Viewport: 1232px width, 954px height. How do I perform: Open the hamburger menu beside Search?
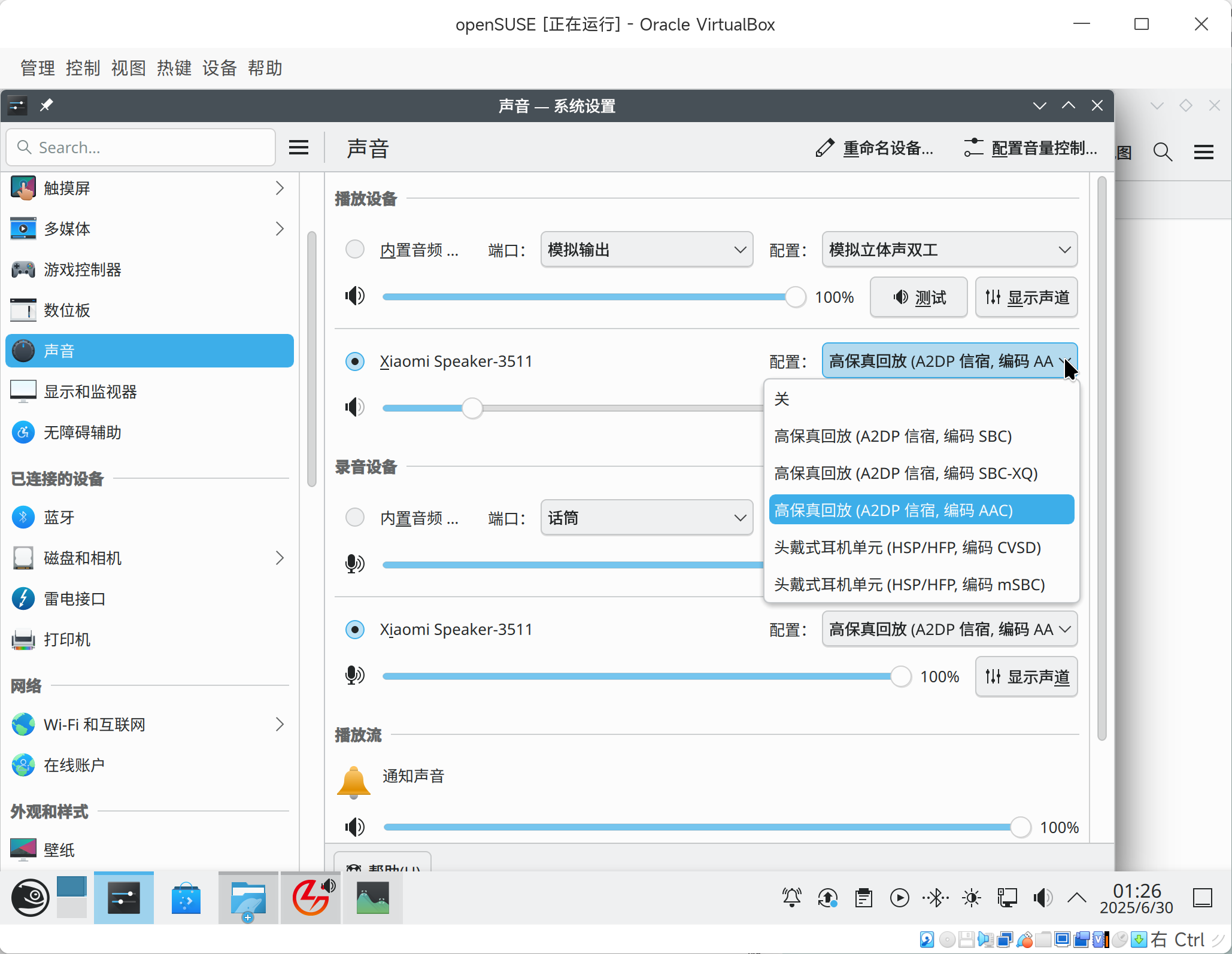[x=299, y=147]
